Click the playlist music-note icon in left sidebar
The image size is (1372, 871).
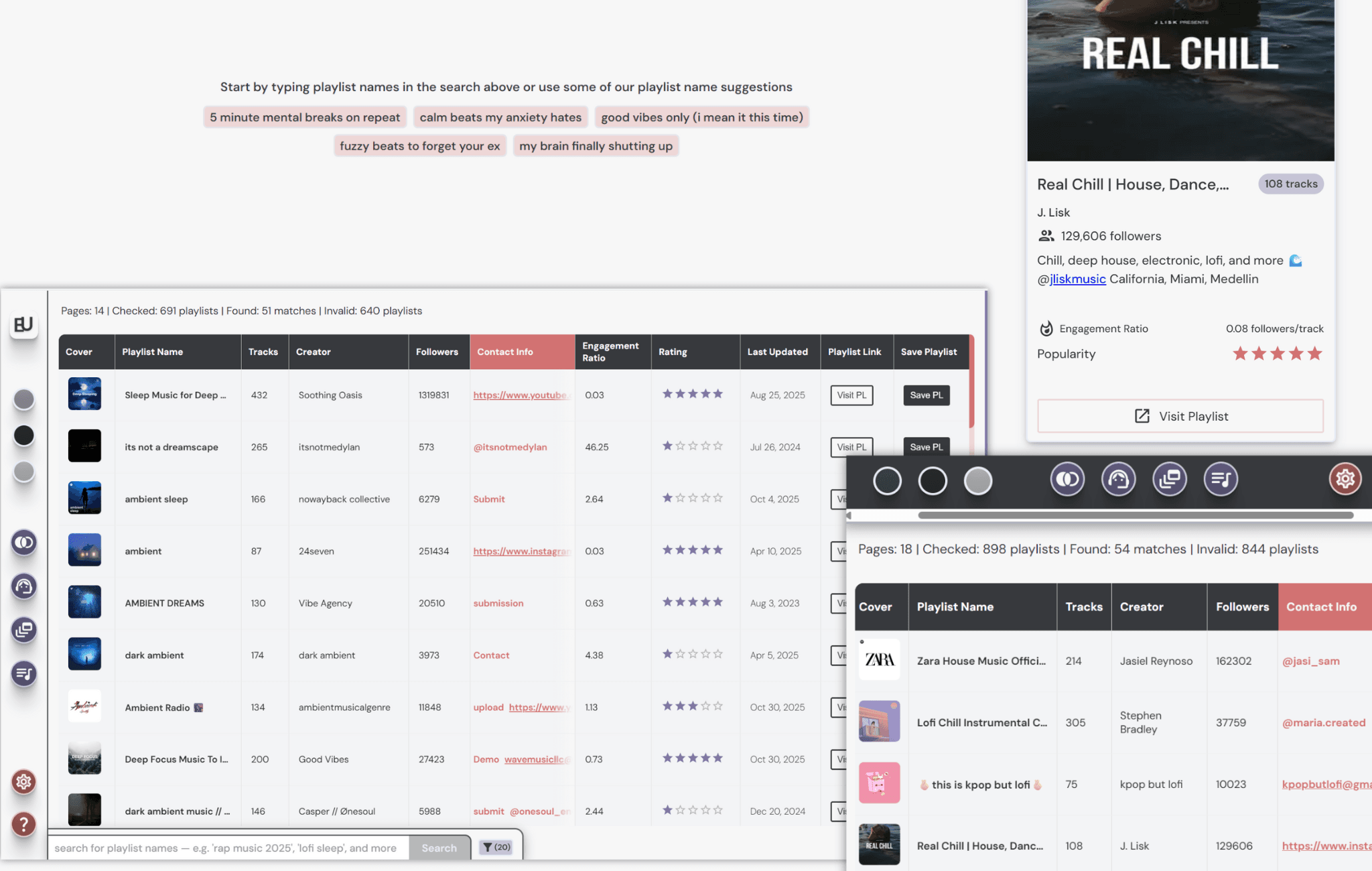click(x=24, y=673)
